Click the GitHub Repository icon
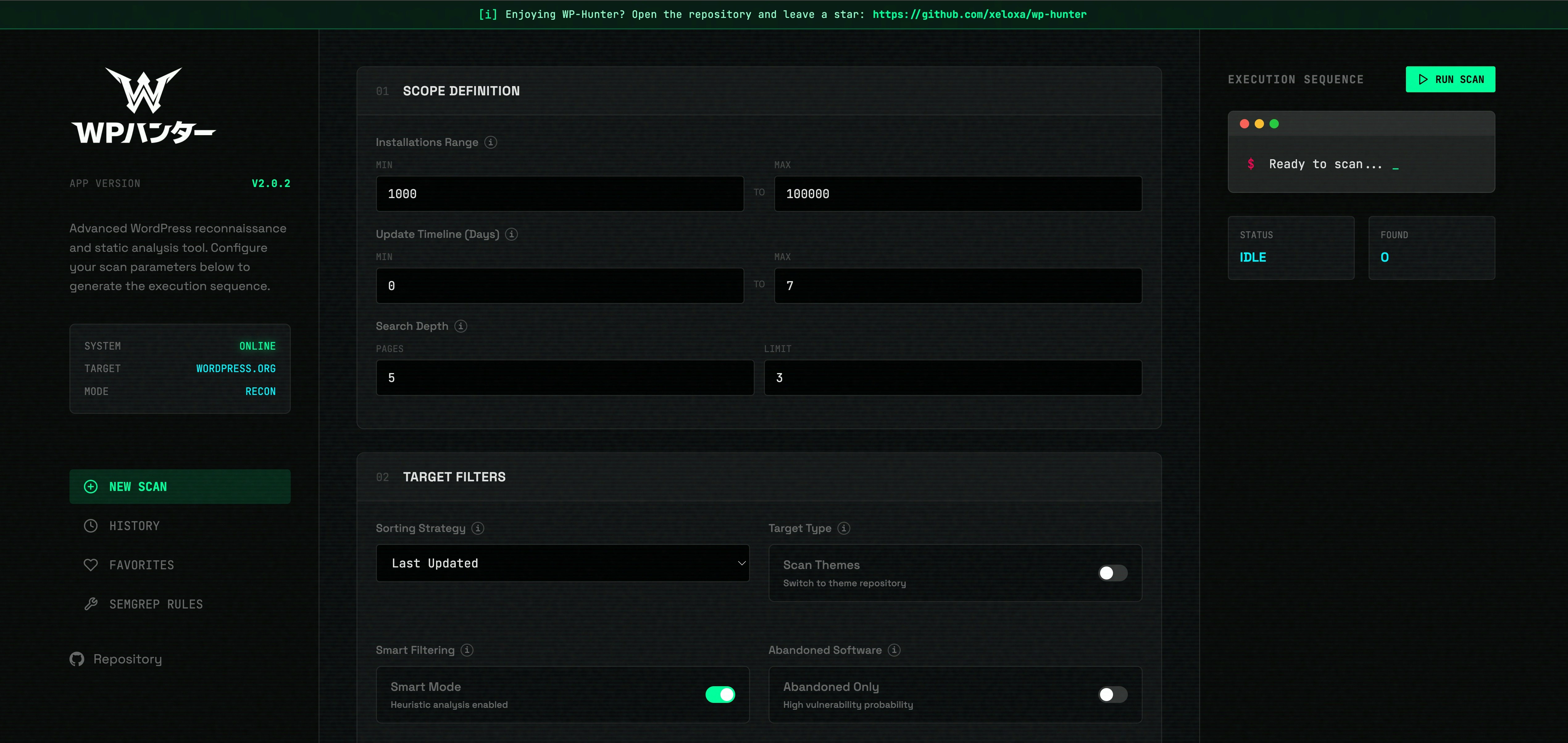The height and width of the screenshot is (743, 1568). pyautogui.click(x=77, y=658)
